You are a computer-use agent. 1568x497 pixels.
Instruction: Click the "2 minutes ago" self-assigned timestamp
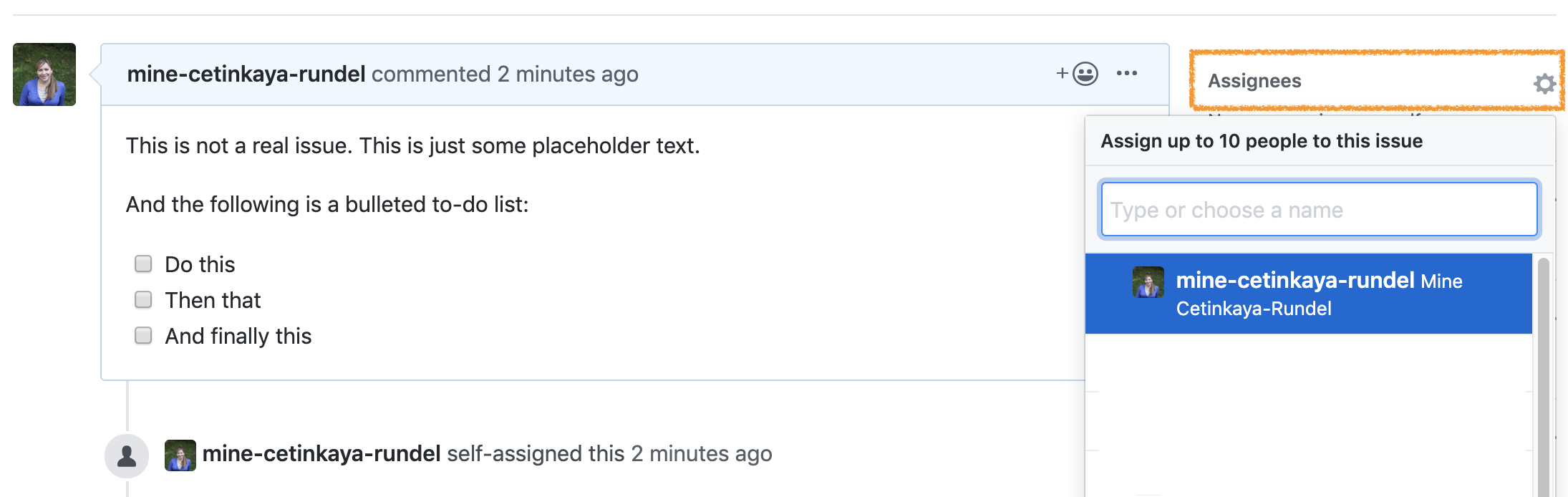point(702,453)
